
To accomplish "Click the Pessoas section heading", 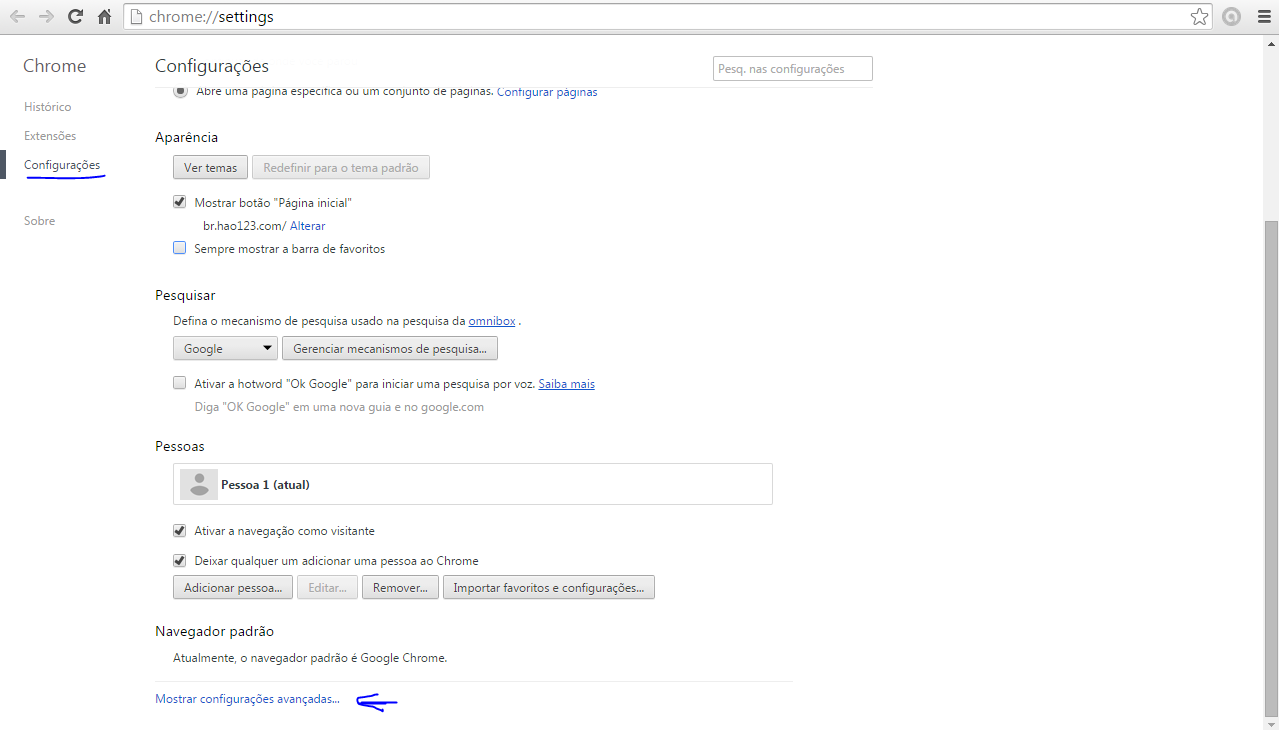I will coord(180,446).
